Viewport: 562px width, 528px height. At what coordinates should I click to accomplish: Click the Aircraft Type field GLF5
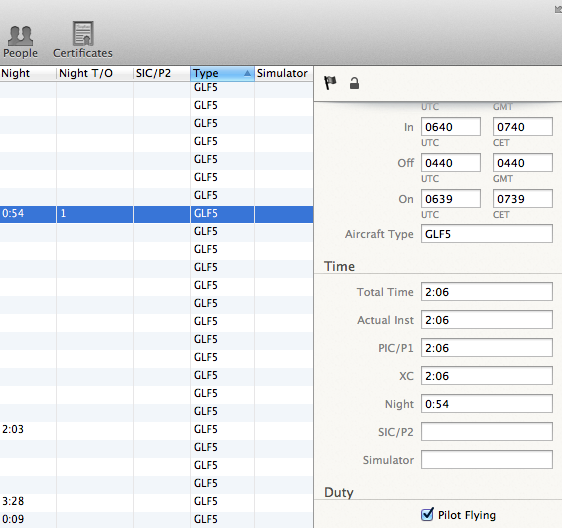tap(487, 234)
